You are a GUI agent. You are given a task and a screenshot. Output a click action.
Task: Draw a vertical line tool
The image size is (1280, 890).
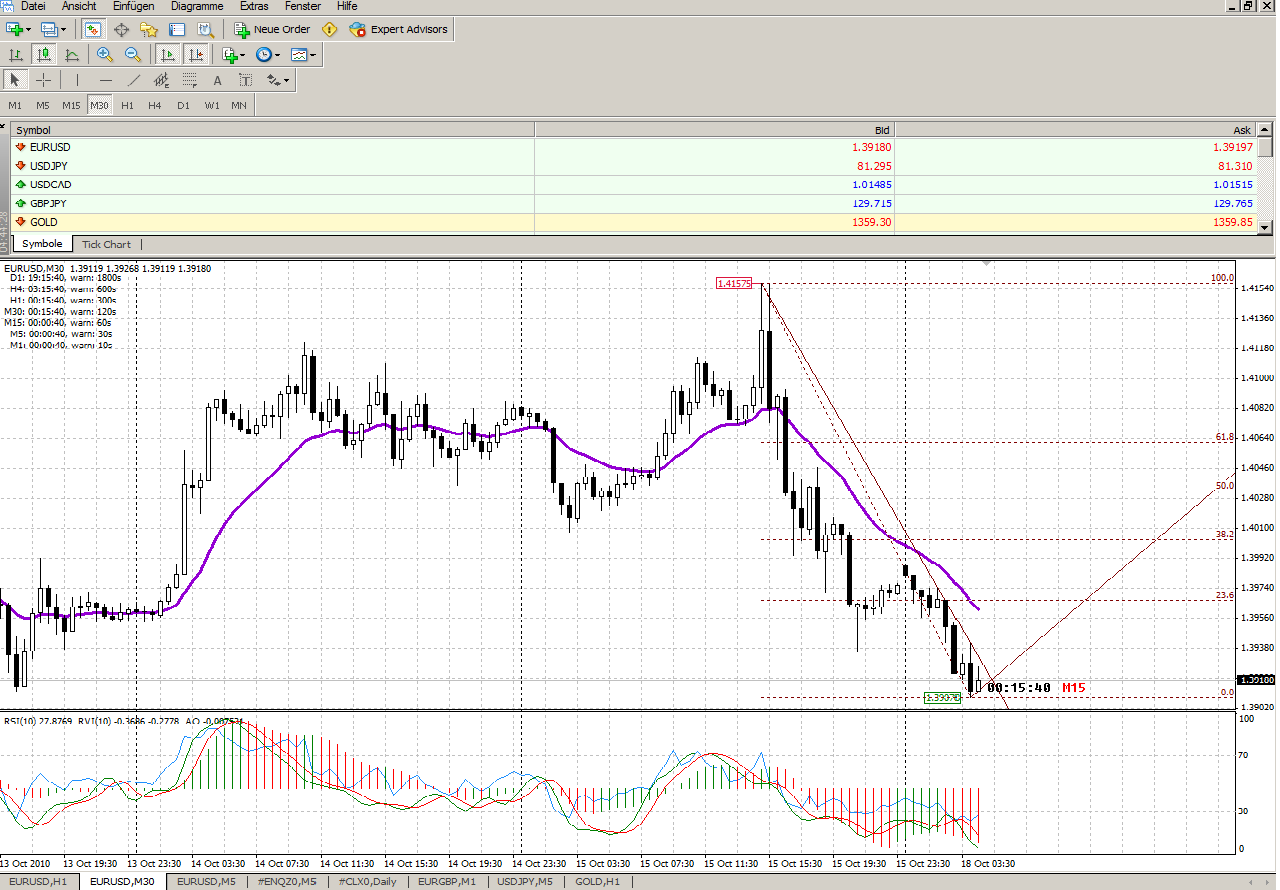click(77, 80)
